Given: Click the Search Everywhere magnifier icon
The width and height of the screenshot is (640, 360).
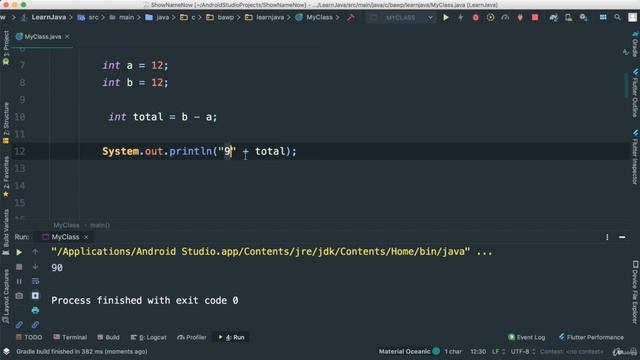Looking at the screenshot, I should coord(618,18).
